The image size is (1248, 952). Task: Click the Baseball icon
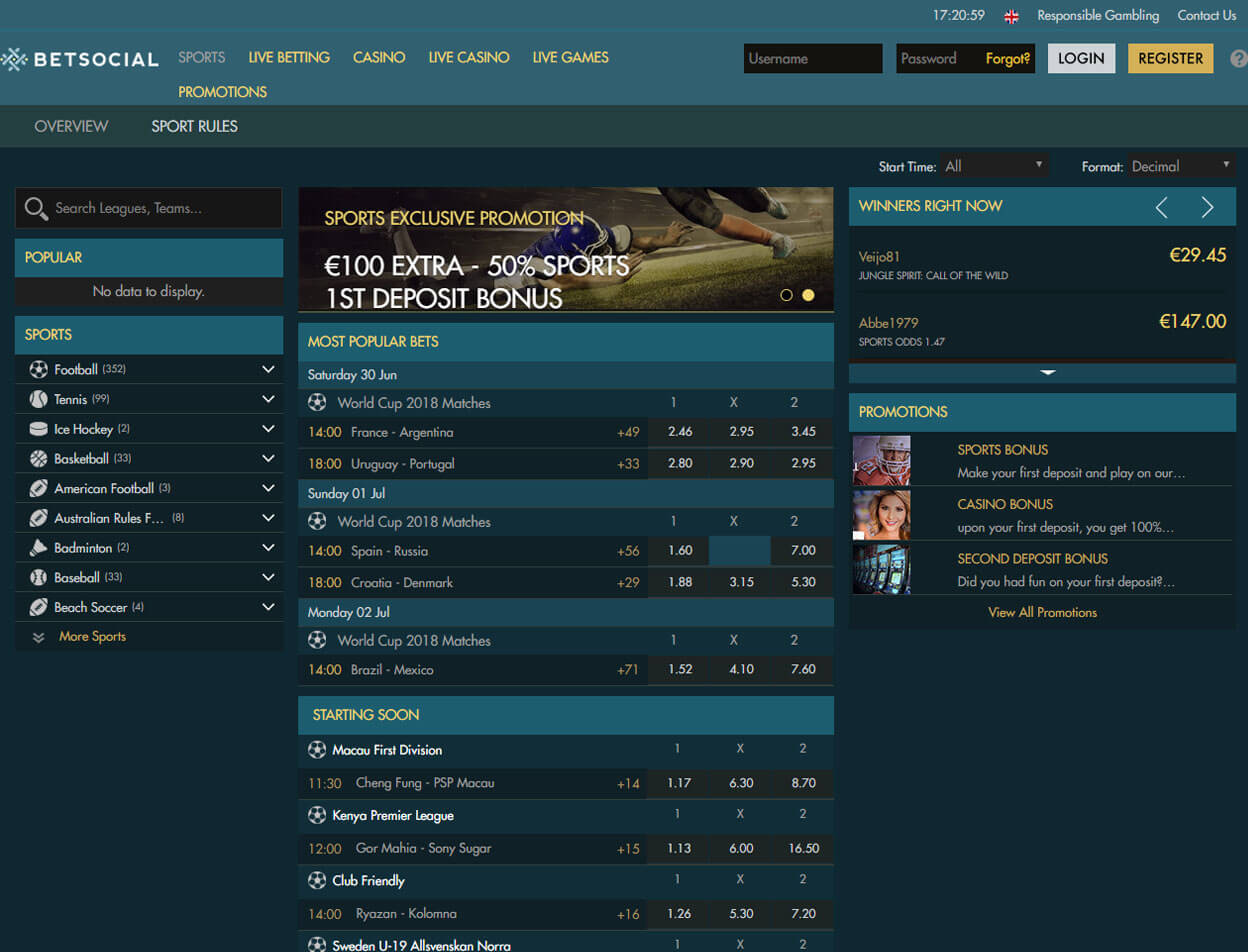point(38,577)
